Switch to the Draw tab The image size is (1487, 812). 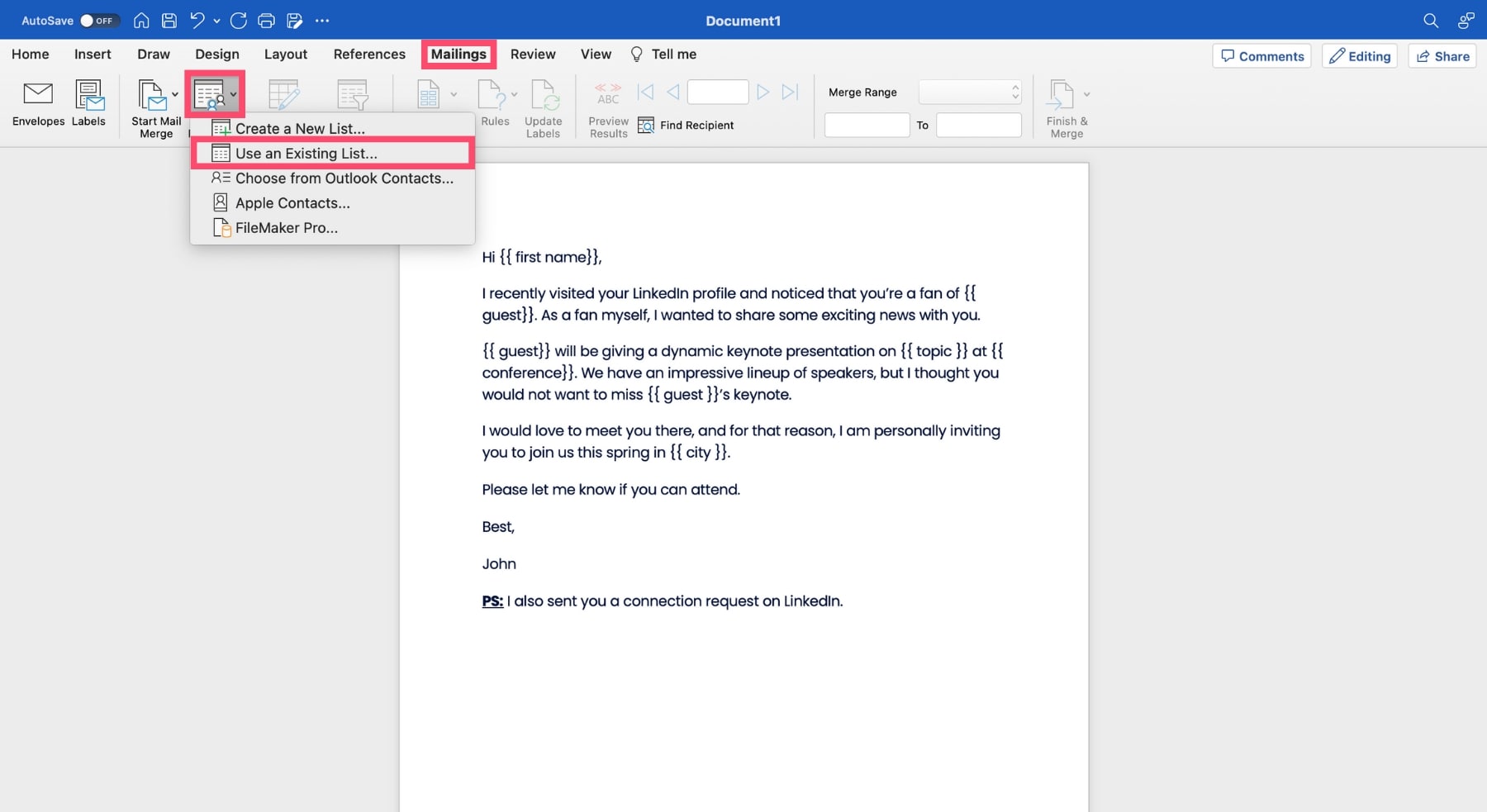click(x=154, y=54)
